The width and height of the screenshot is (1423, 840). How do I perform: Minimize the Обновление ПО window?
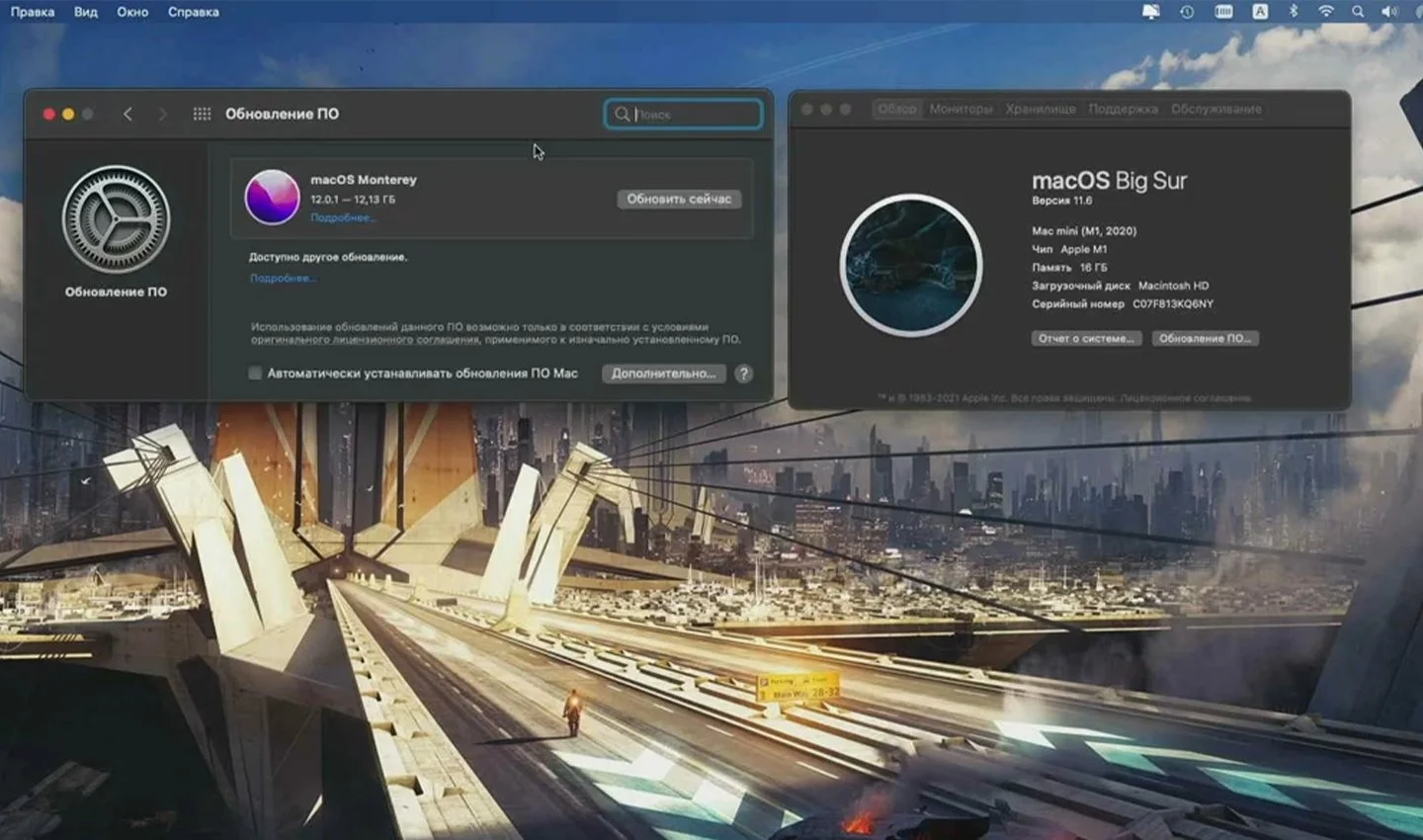tap(68, 114)
